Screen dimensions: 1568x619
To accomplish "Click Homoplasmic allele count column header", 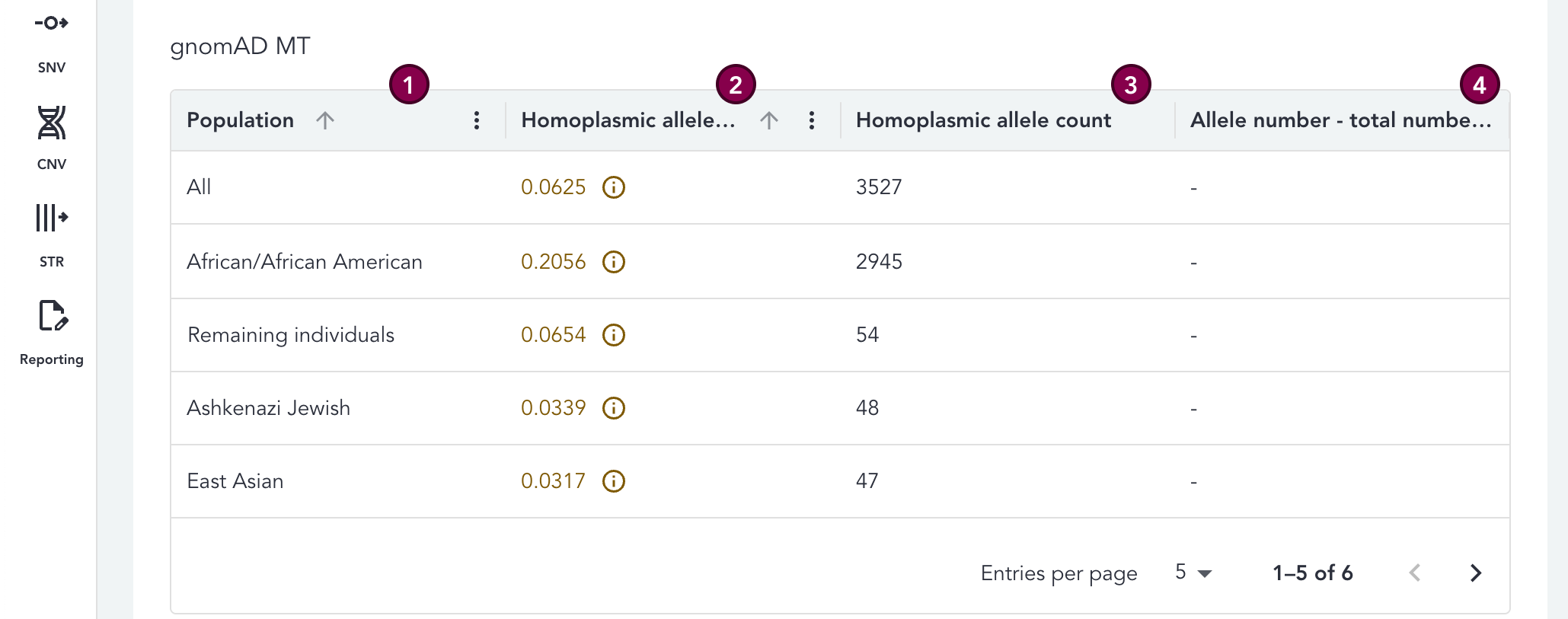I will [x=983, y=120].
